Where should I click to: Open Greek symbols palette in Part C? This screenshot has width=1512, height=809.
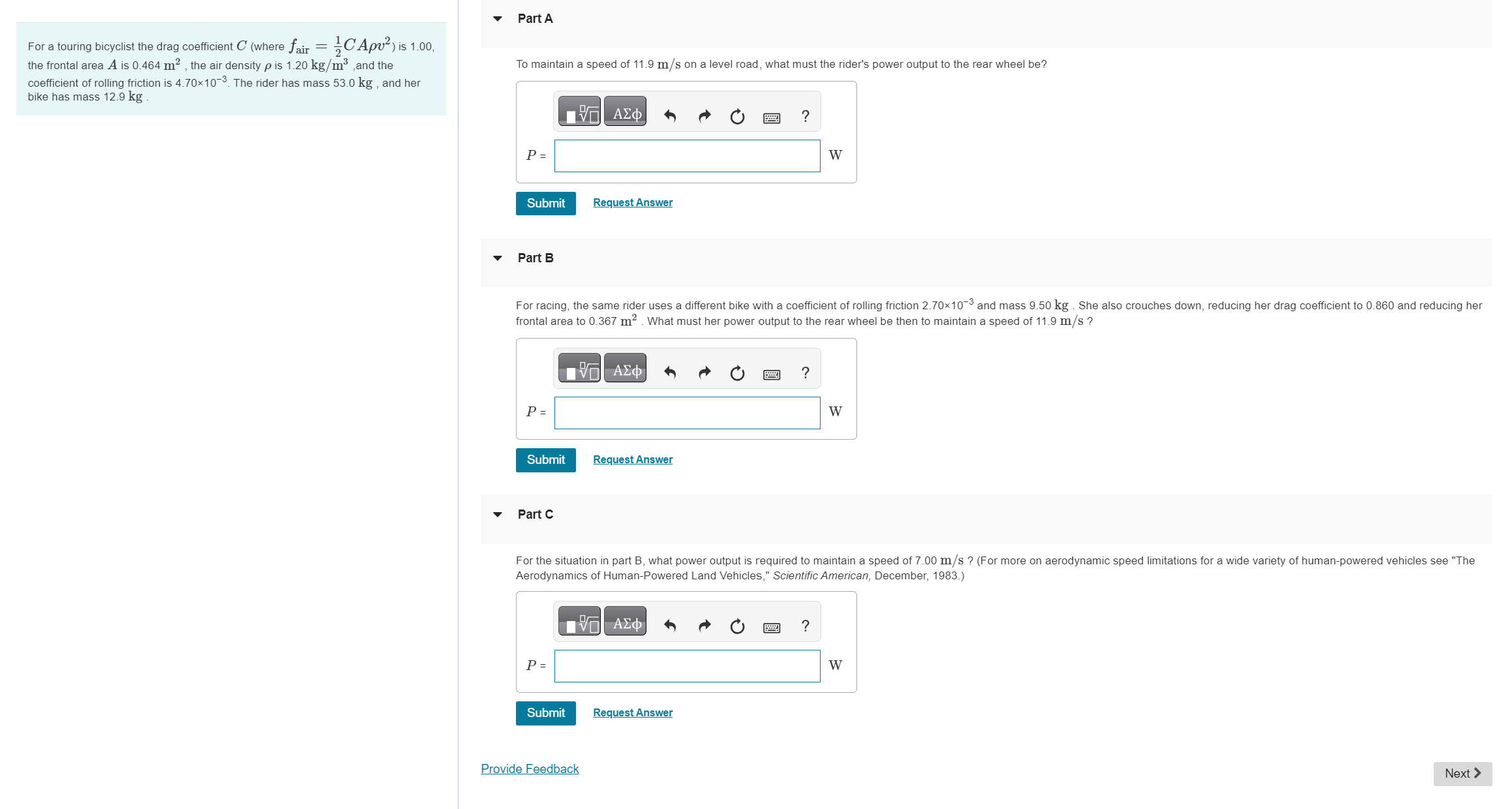(626, 621)
